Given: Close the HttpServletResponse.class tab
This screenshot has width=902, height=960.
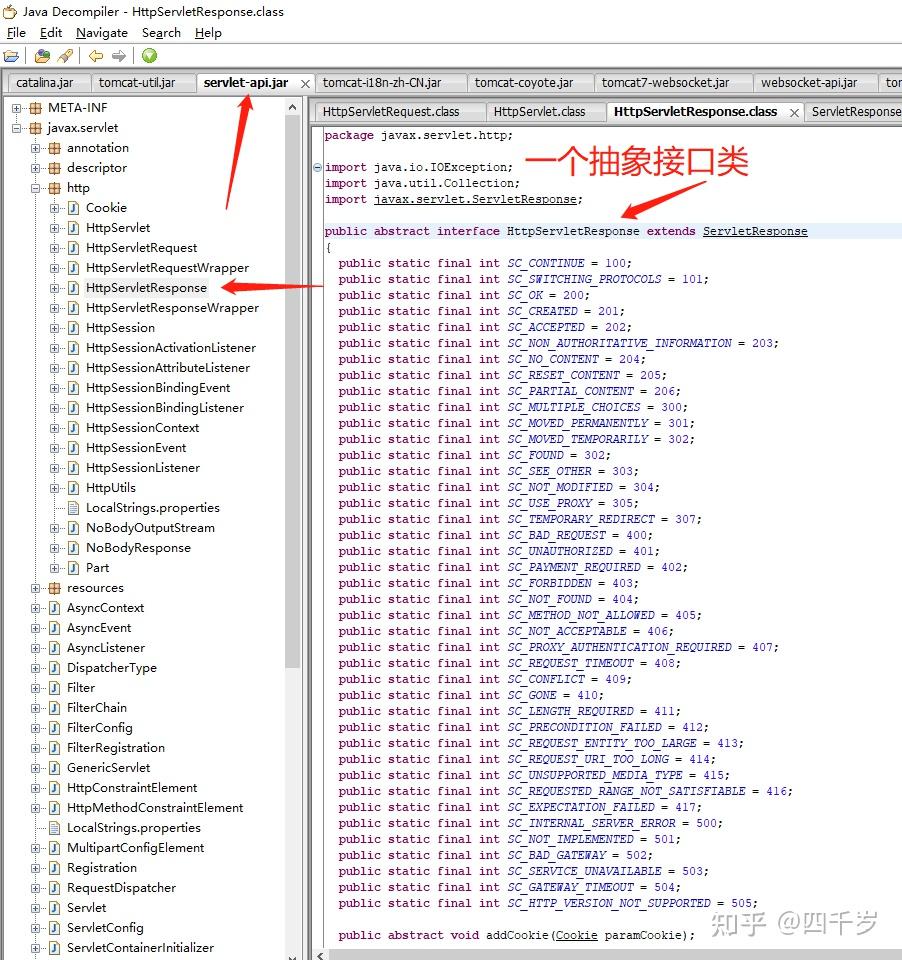Looking at the screenshot, I should (794, 113).
